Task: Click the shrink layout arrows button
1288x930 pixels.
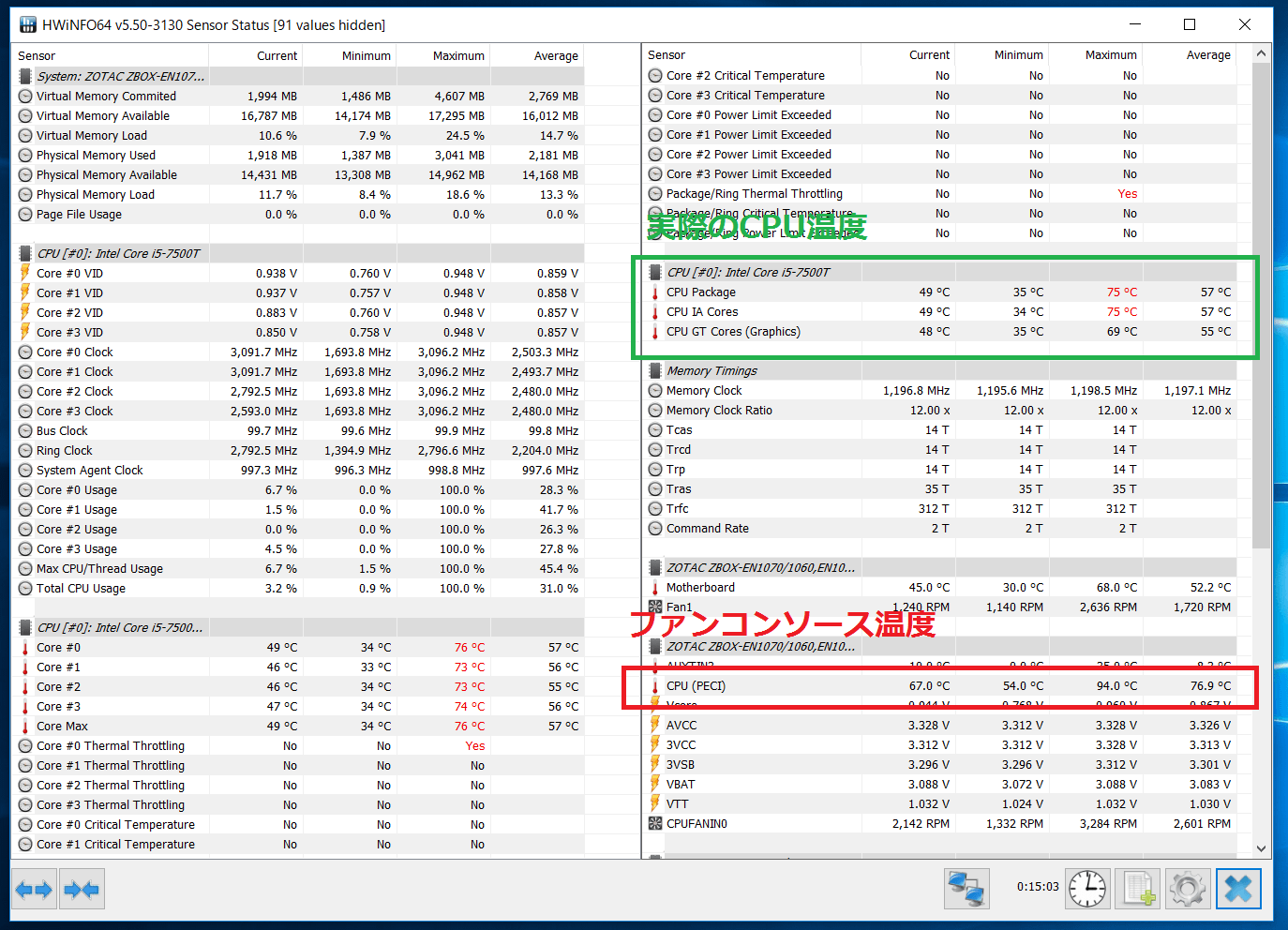Action: coord(82,889)
